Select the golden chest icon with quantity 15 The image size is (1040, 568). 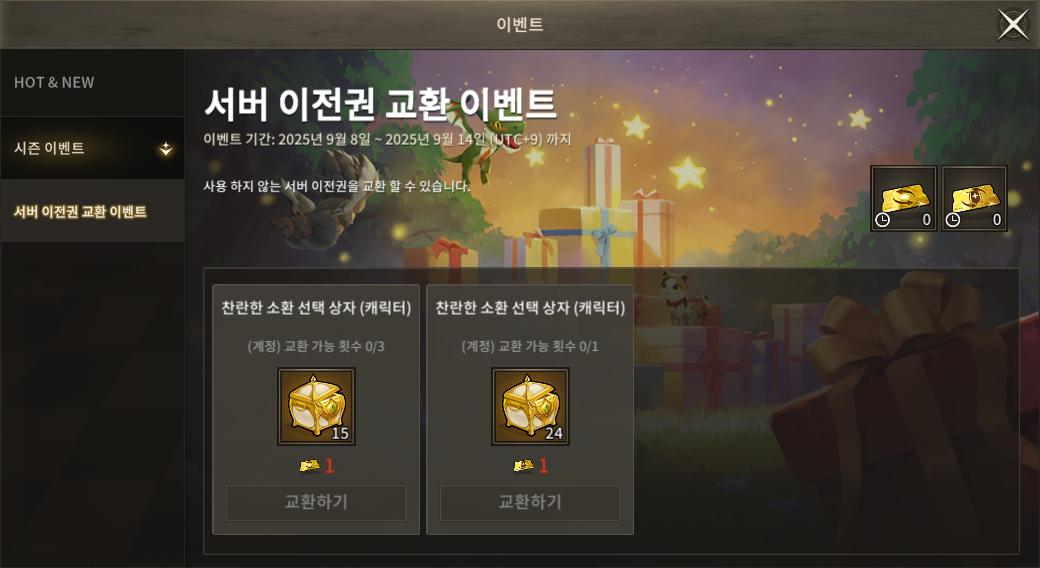pos(316,407)
